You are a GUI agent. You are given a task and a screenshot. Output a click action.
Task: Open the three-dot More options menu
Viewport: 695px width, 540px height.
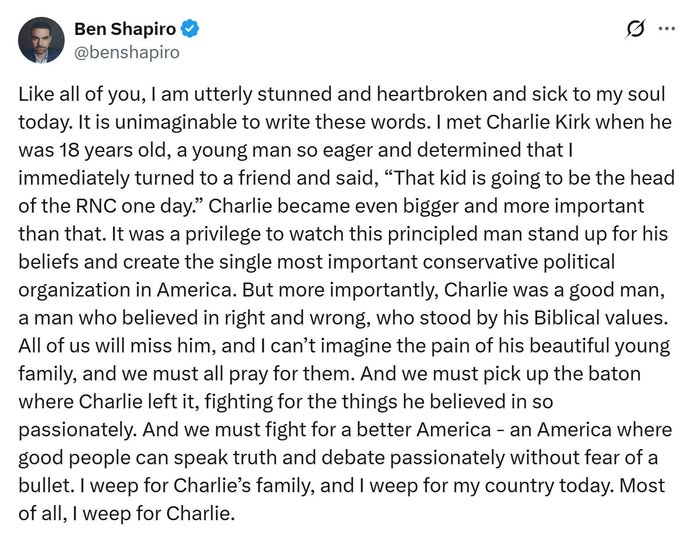666,29
